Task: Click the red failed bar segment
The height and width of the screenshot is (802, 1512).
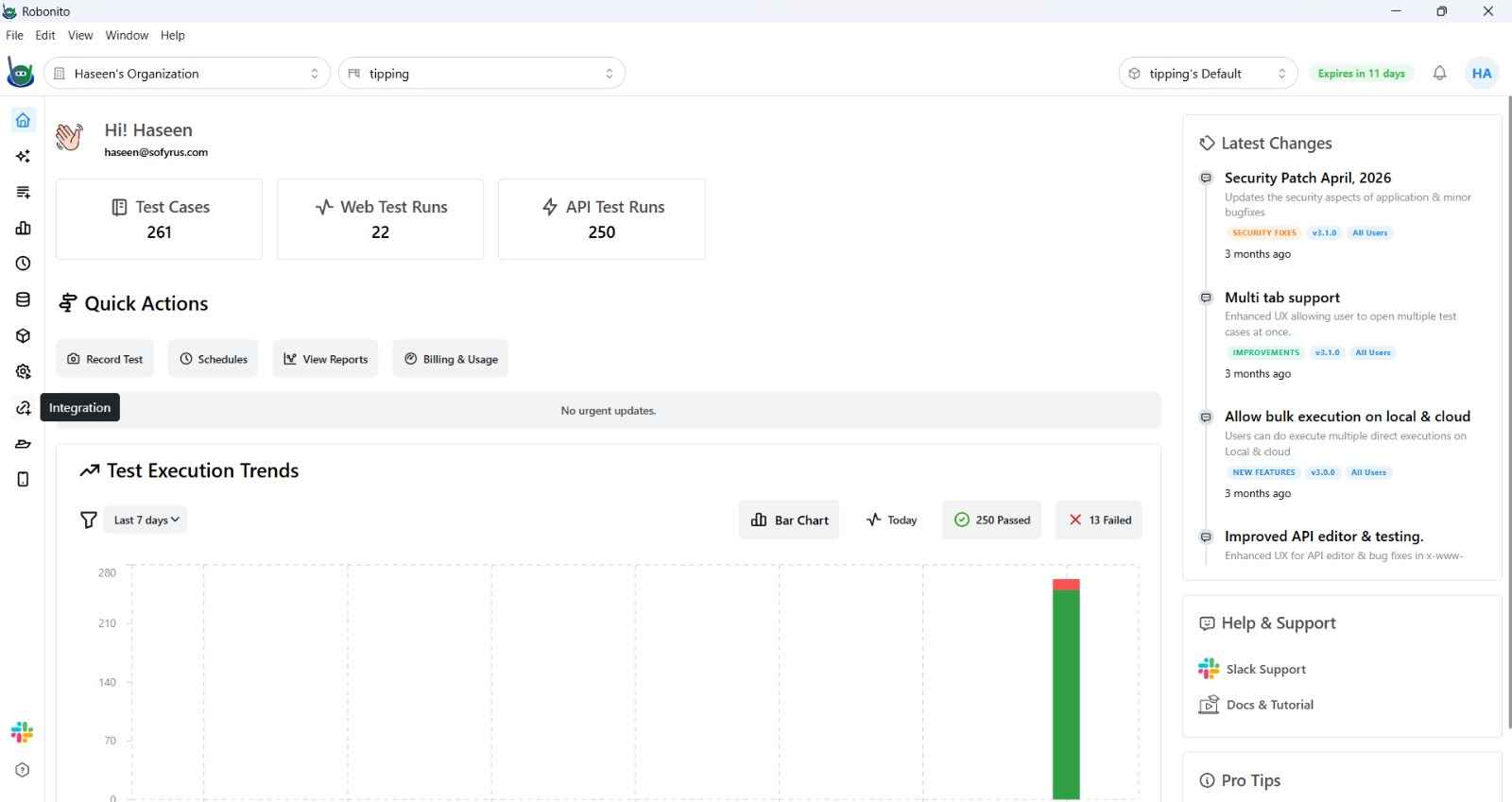Action: 1066,585
